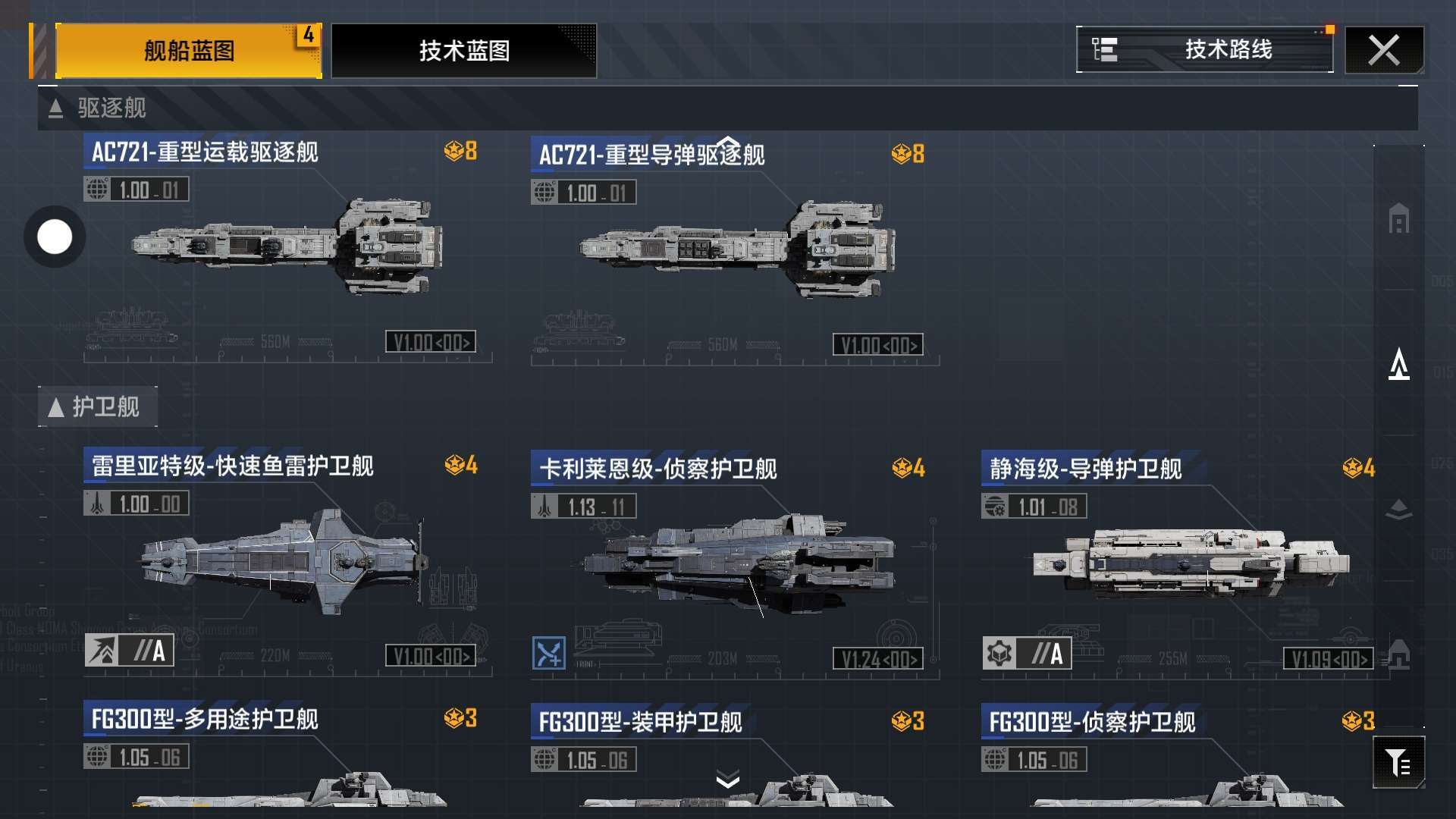Open the 技术路线 tech route
The width and height of the screenshot is (1456, 819).
click(x=1204, y=49)
